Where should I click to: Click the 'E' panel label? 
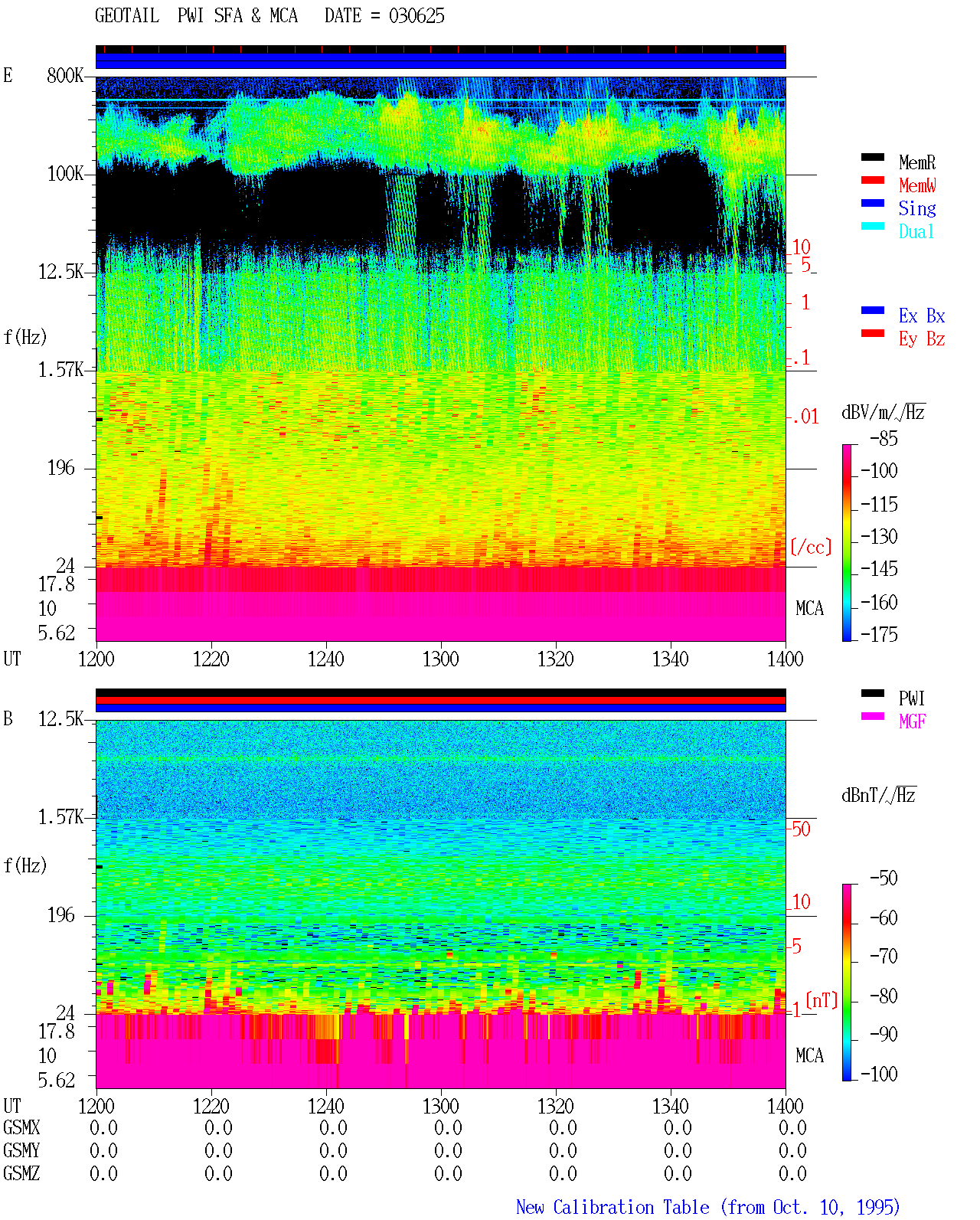click(x=8, y=76)
